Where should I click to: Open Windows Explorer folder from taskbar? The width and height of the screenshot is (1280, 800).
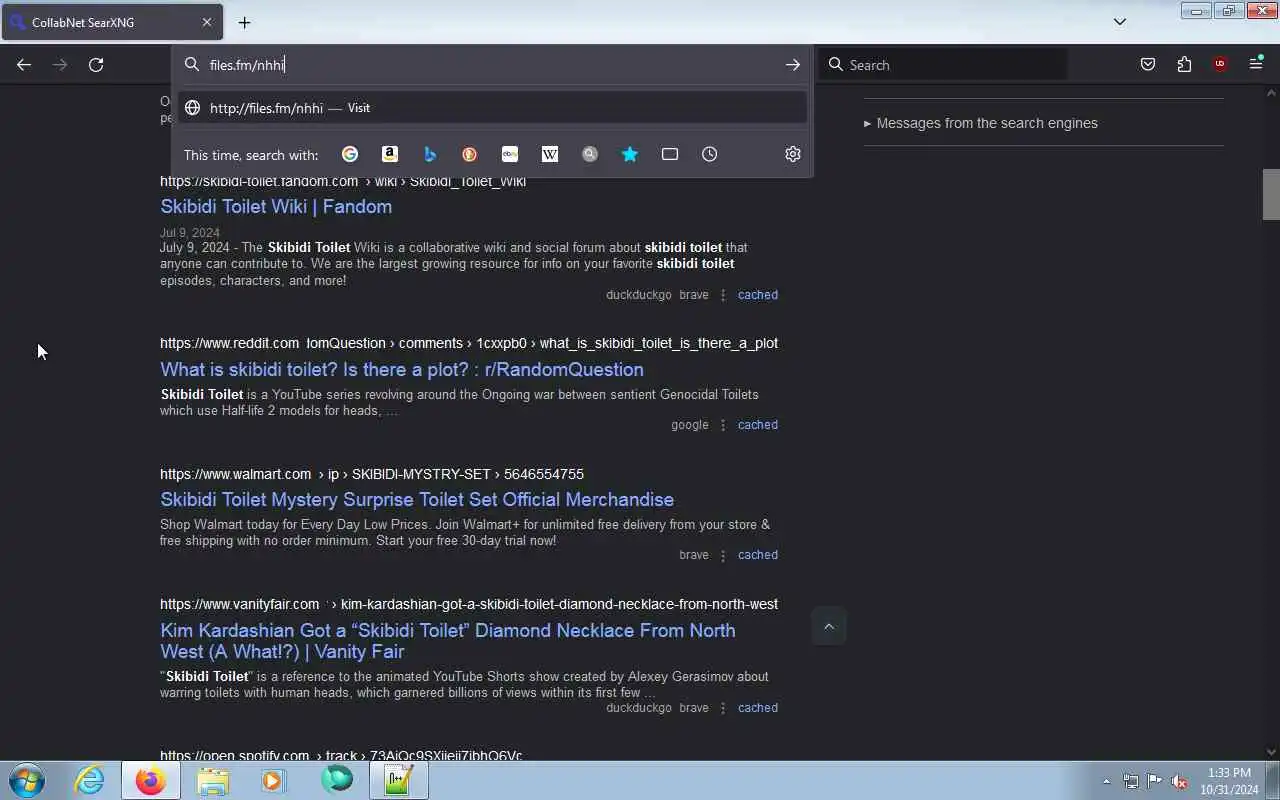pyautogui.click(x=213, y=780)
